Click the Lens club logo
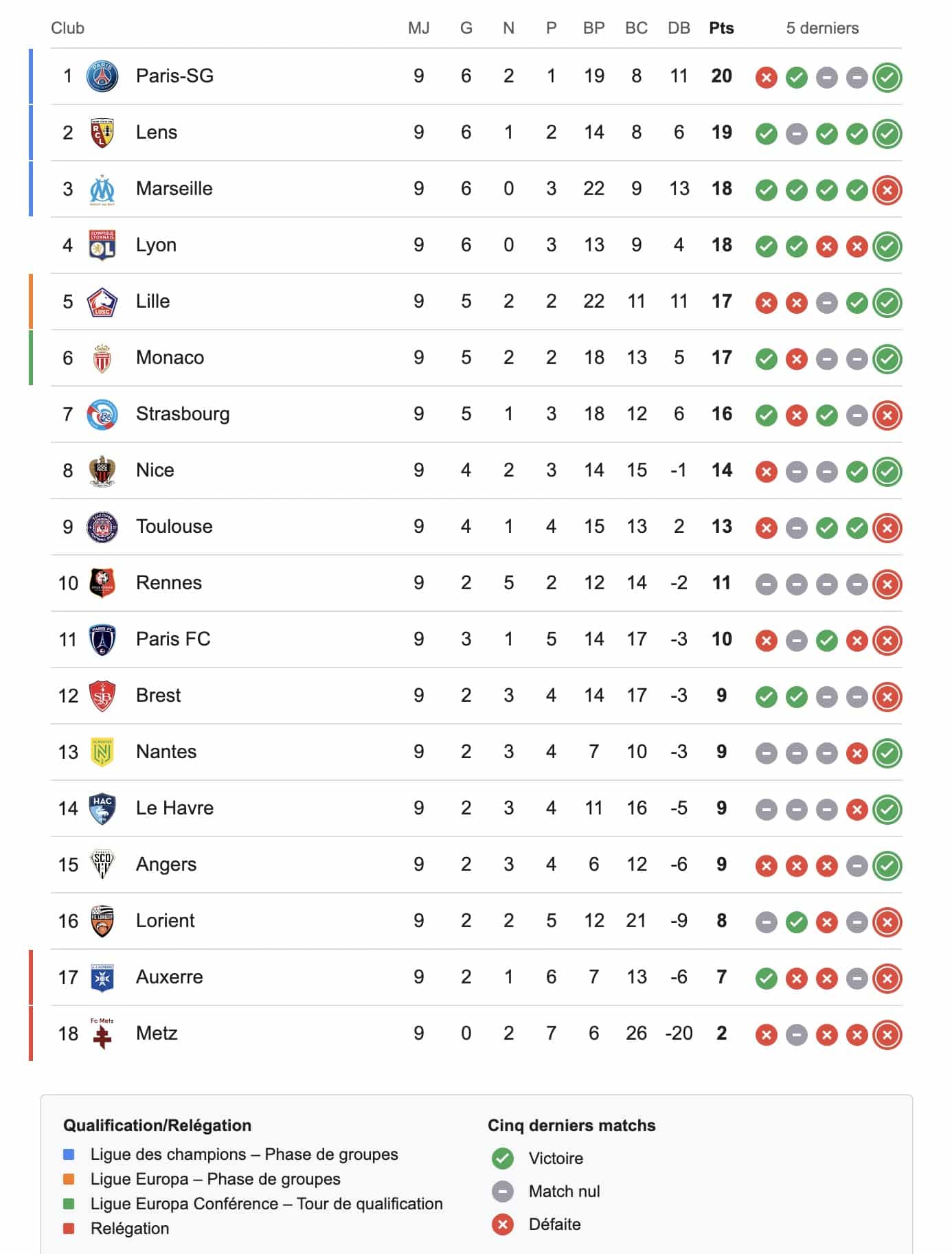 102,133
